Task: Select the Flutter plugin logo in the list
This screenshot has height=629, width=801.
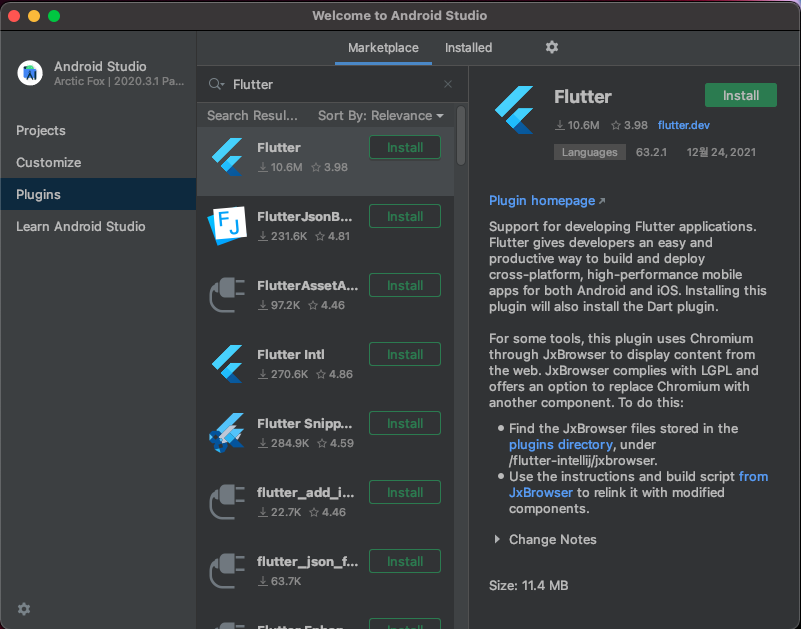Action: (x=227, y=157)
